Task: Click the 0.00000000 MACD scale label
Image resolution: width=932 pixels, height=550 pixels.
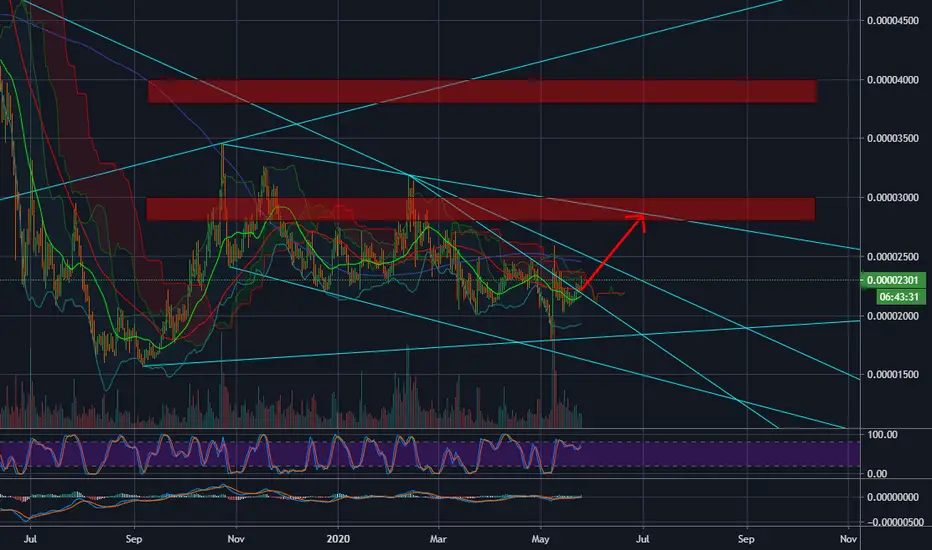Action: (x=893, y=497)
